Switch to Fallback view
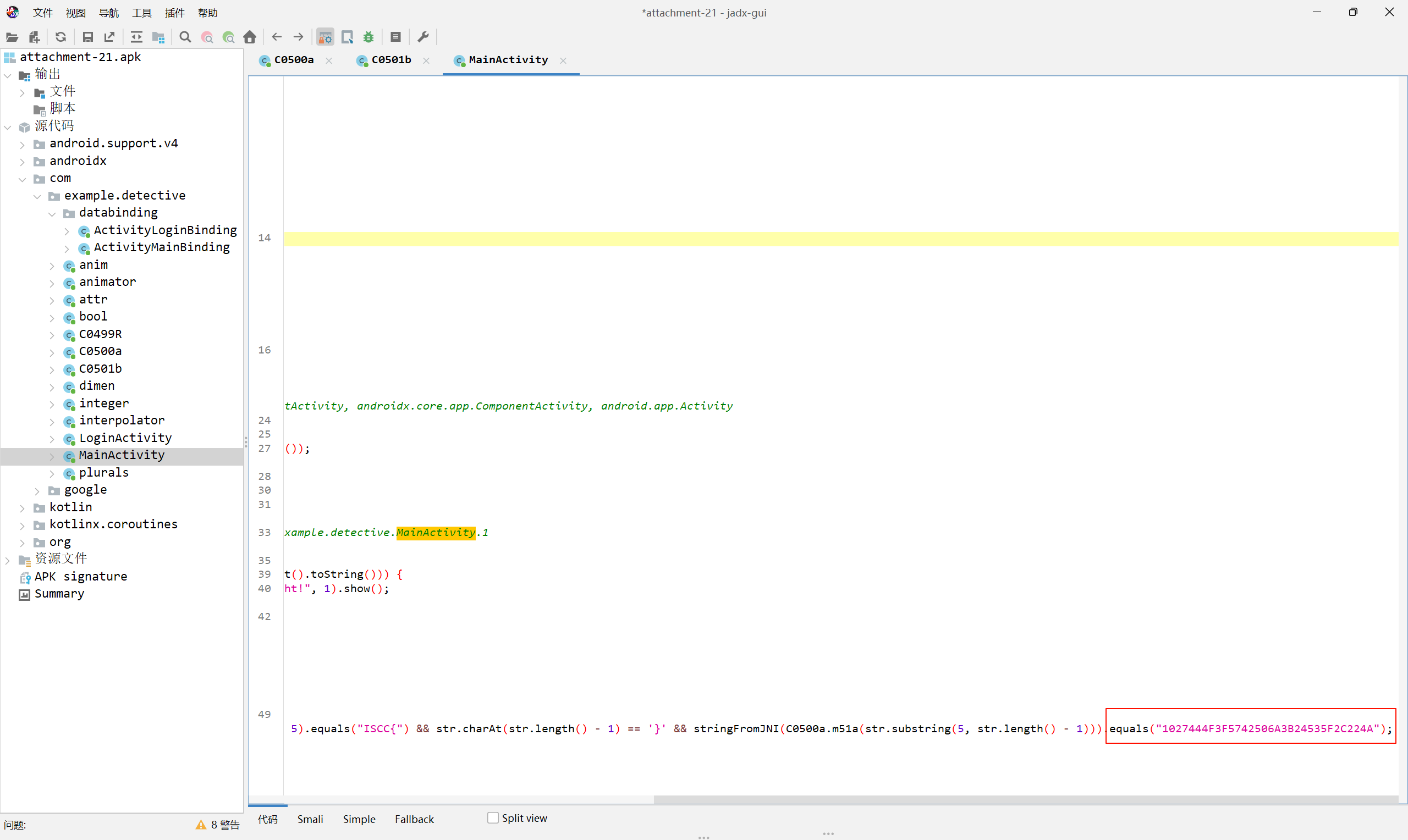Screen dimensions: 1408x840 [x=414, y=819]
